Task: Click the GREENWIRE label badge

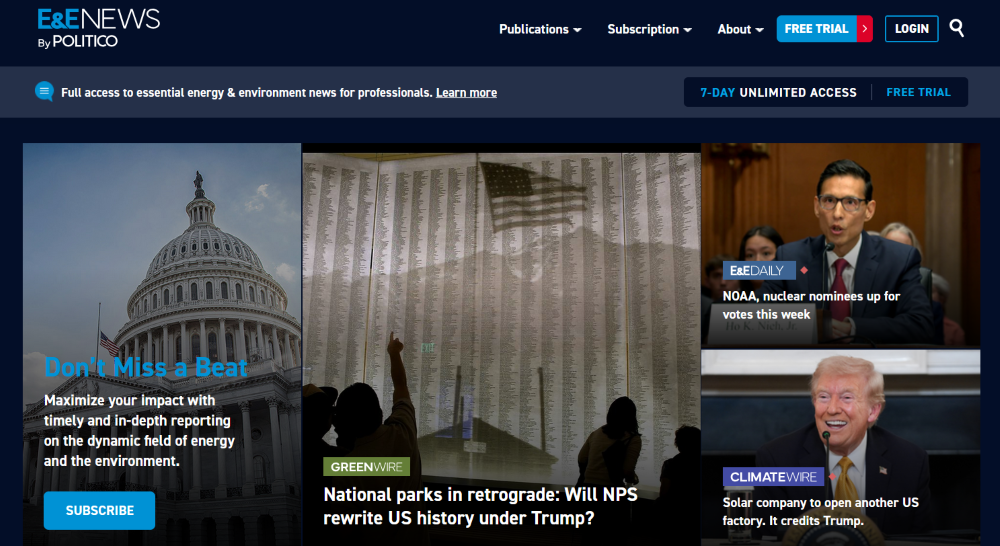Action: point(366,467)
